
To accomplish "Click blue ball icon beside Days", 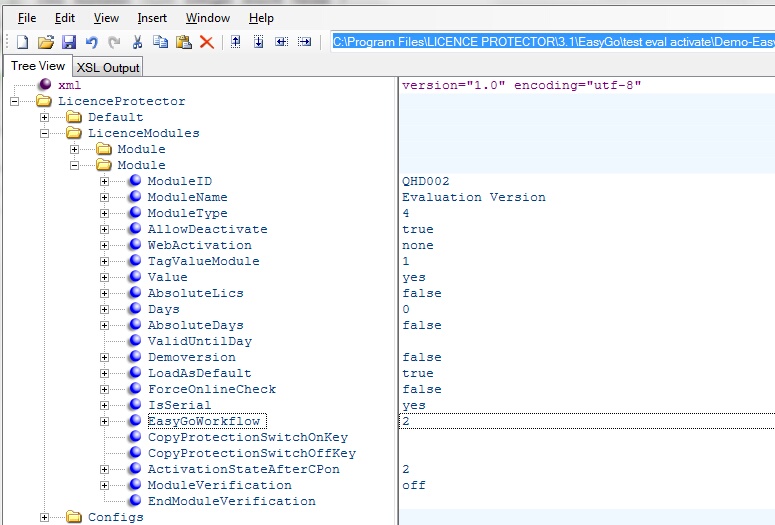I will [x=135, y=309].
